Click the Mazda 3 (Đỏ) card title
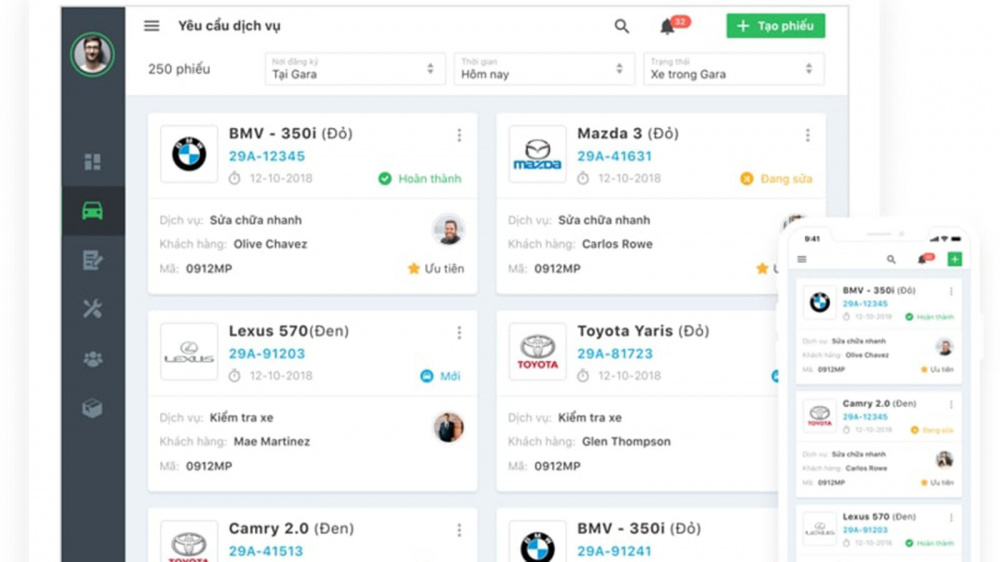This screenshot has width=1000, height=562. (628, 133)
